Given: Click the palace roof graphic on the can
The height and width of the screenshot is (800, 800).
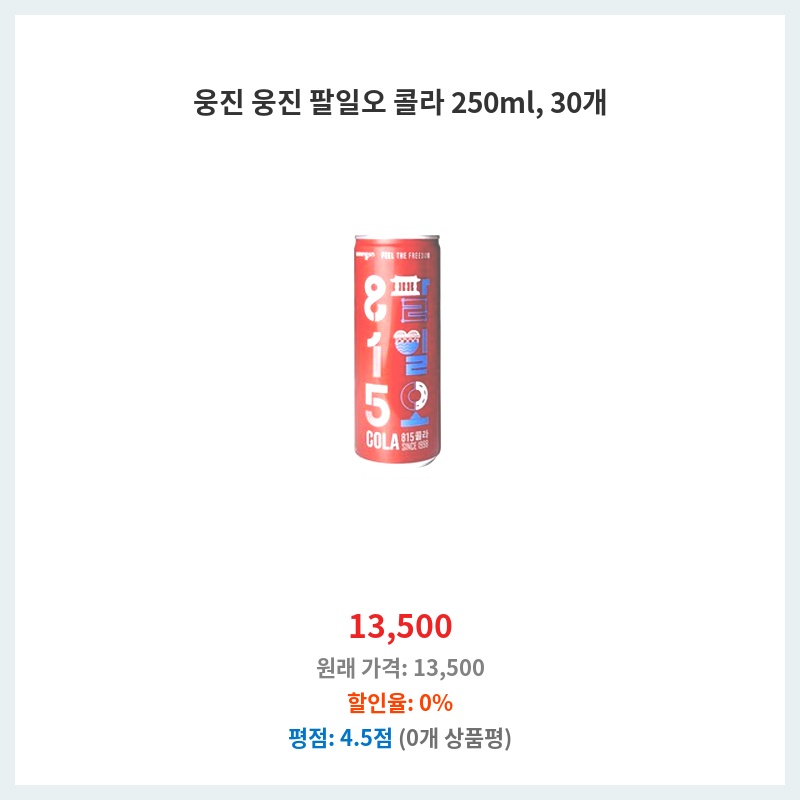Looking at the screenshot, I should pyautogui.click(x=406, y=286).
